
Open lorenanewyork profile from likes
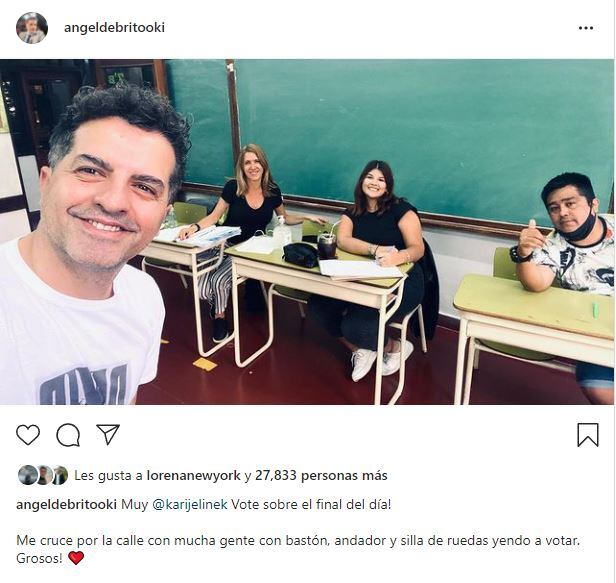193,476
